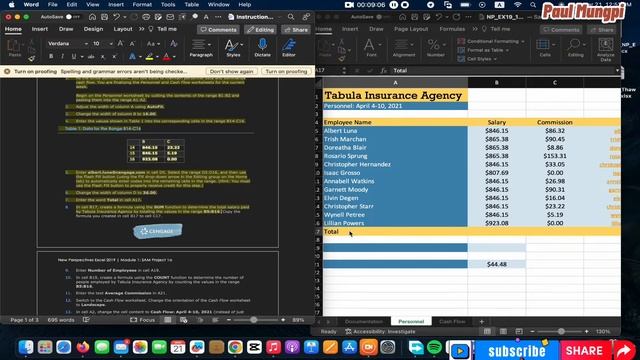Click Accessibility: Investigate in Excel status bar
The height and width of the screenshot is (360, 640).
[380, 331]
